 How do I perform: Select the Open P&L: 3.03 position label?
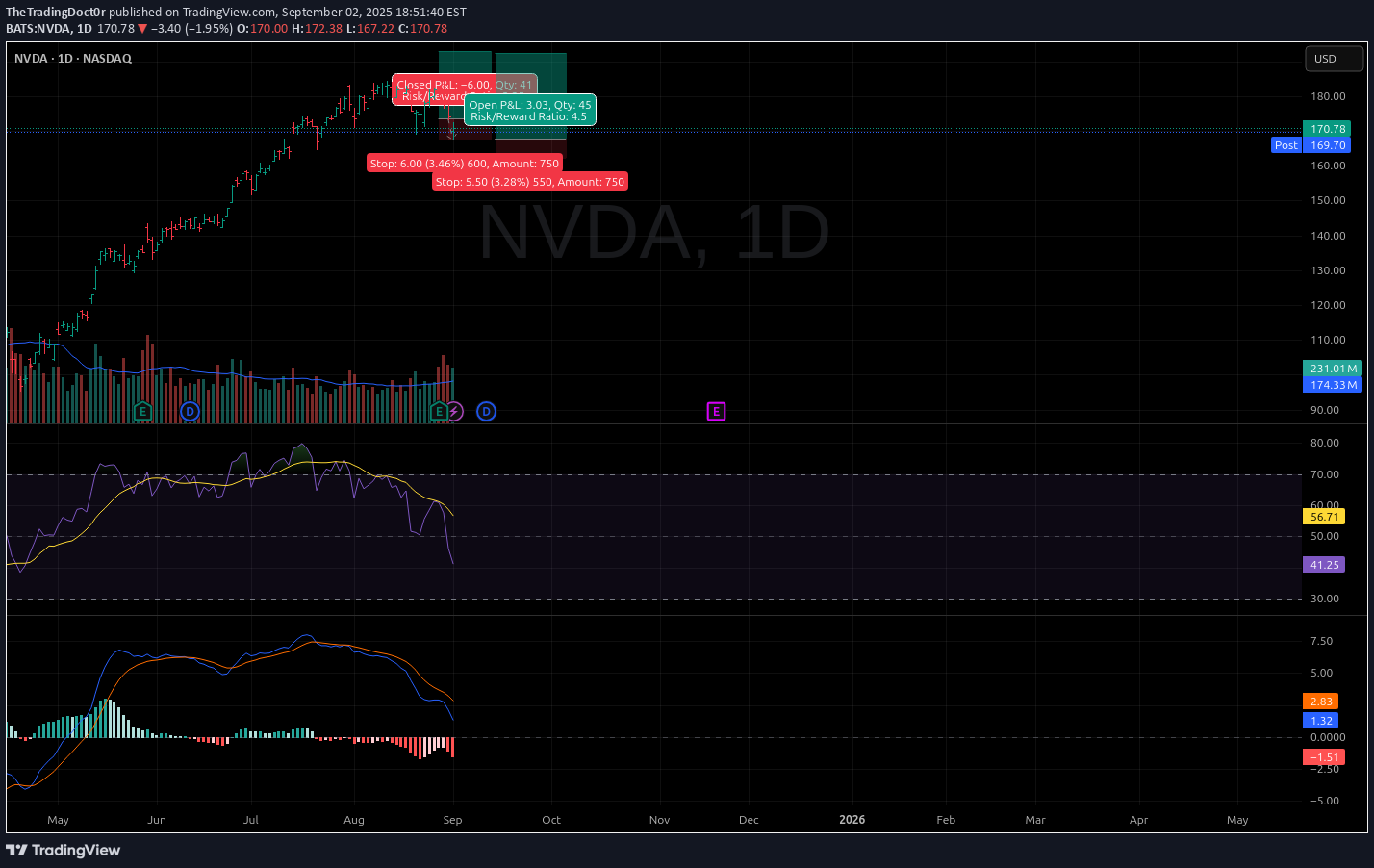coord(530,111)
